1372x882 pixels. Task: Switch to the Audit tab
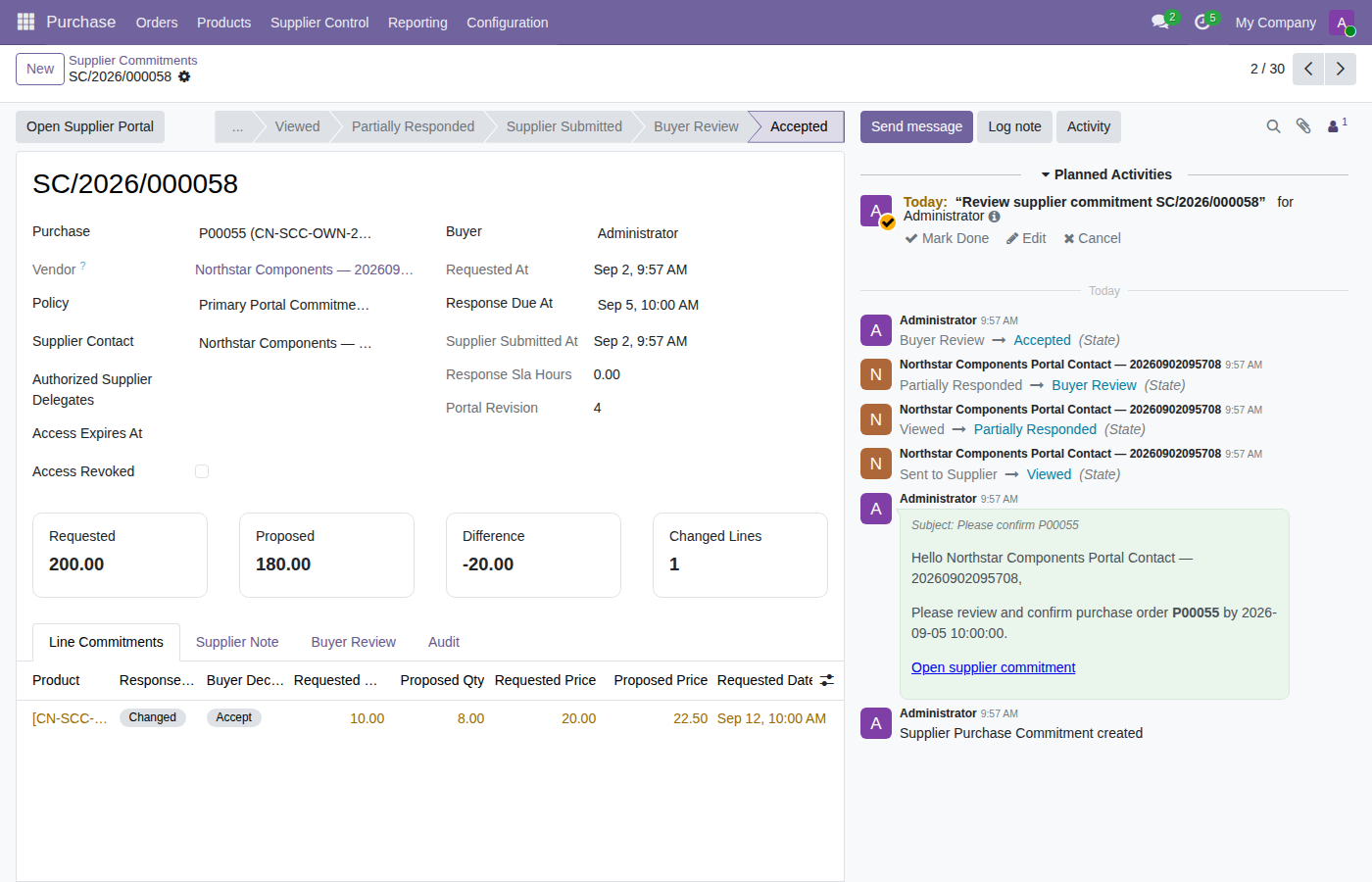coord(444,642)
